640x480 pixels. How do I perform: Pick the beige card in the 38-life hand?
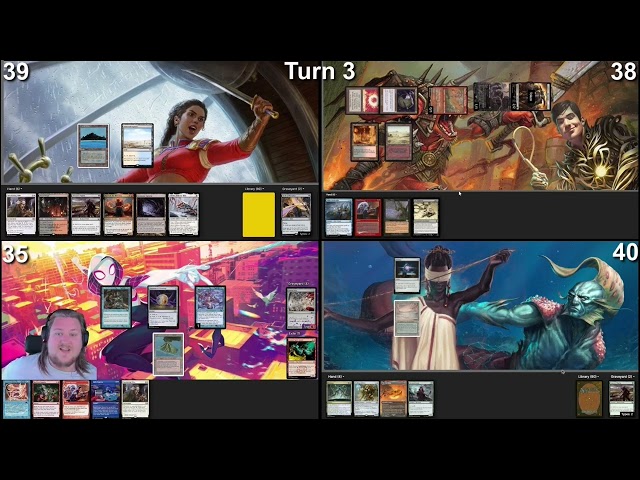(426, 217)
